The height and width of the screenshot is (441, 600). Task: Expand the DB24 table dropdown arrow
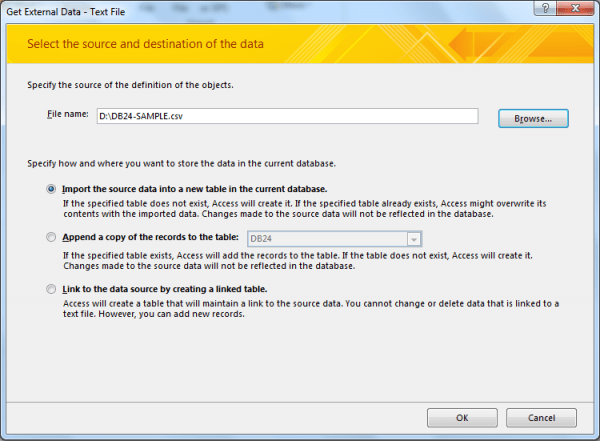point(412,238)
